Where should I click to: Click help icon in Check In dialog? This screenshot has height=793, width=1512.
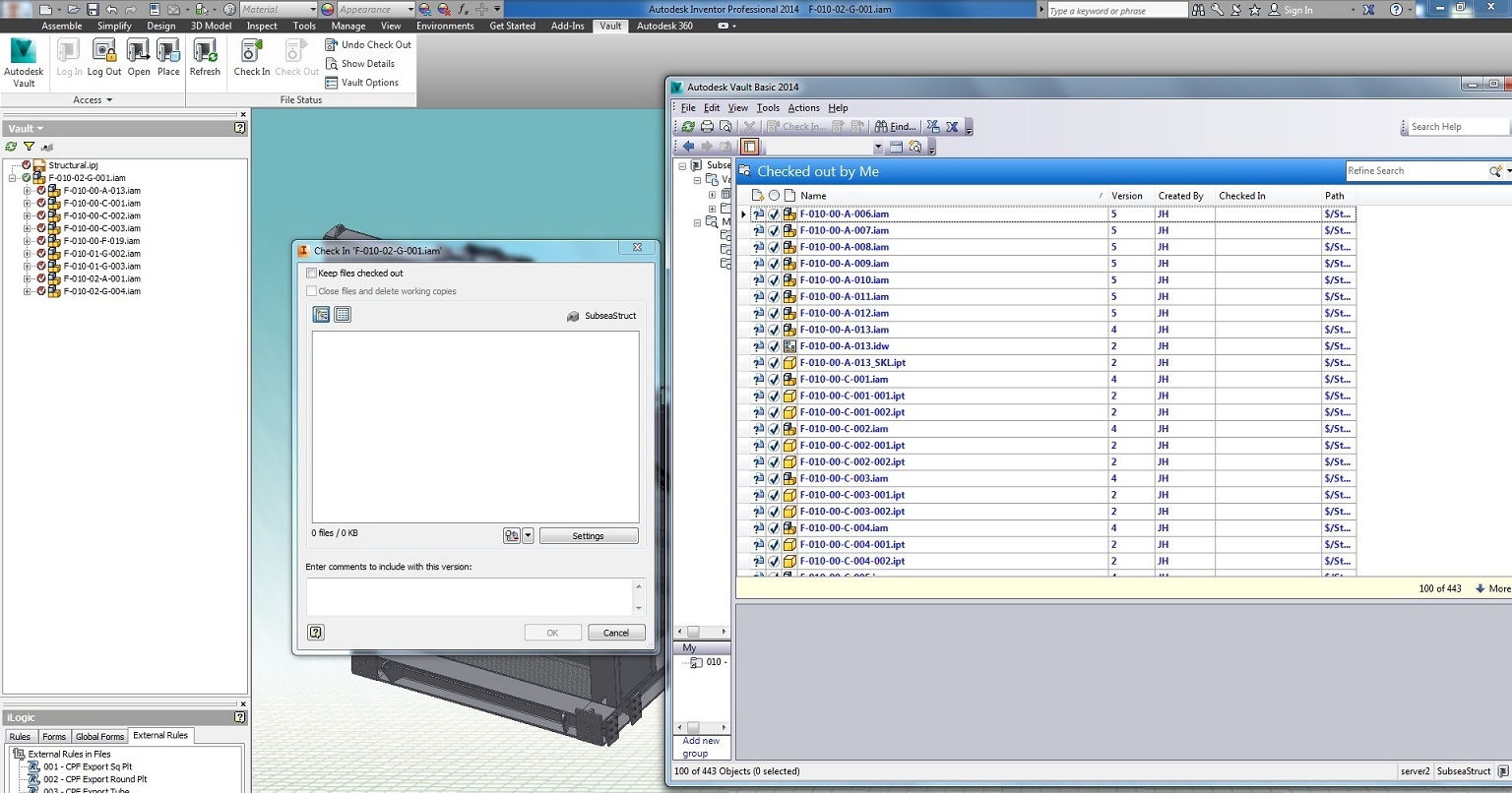[x=316, y=633]
